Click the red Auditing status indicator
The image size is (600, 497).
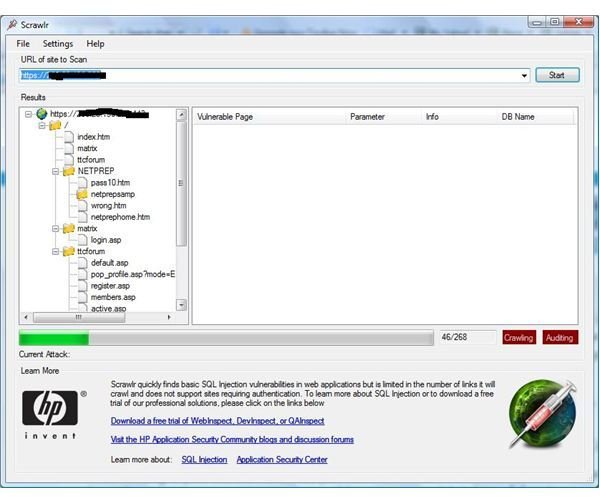[560, 337]
